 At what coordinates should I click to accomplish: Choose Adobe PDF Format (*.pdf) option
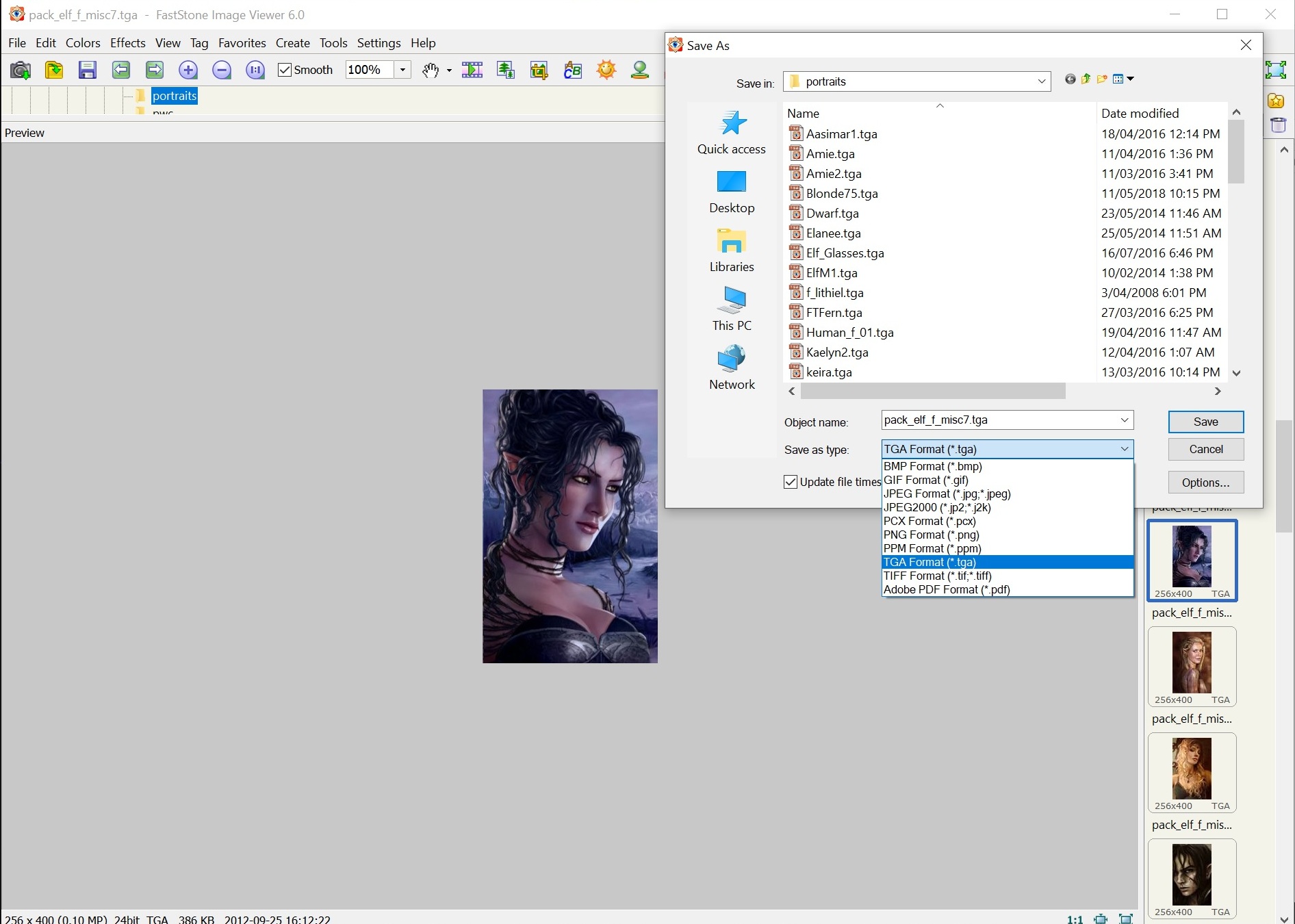[1008, 589]
